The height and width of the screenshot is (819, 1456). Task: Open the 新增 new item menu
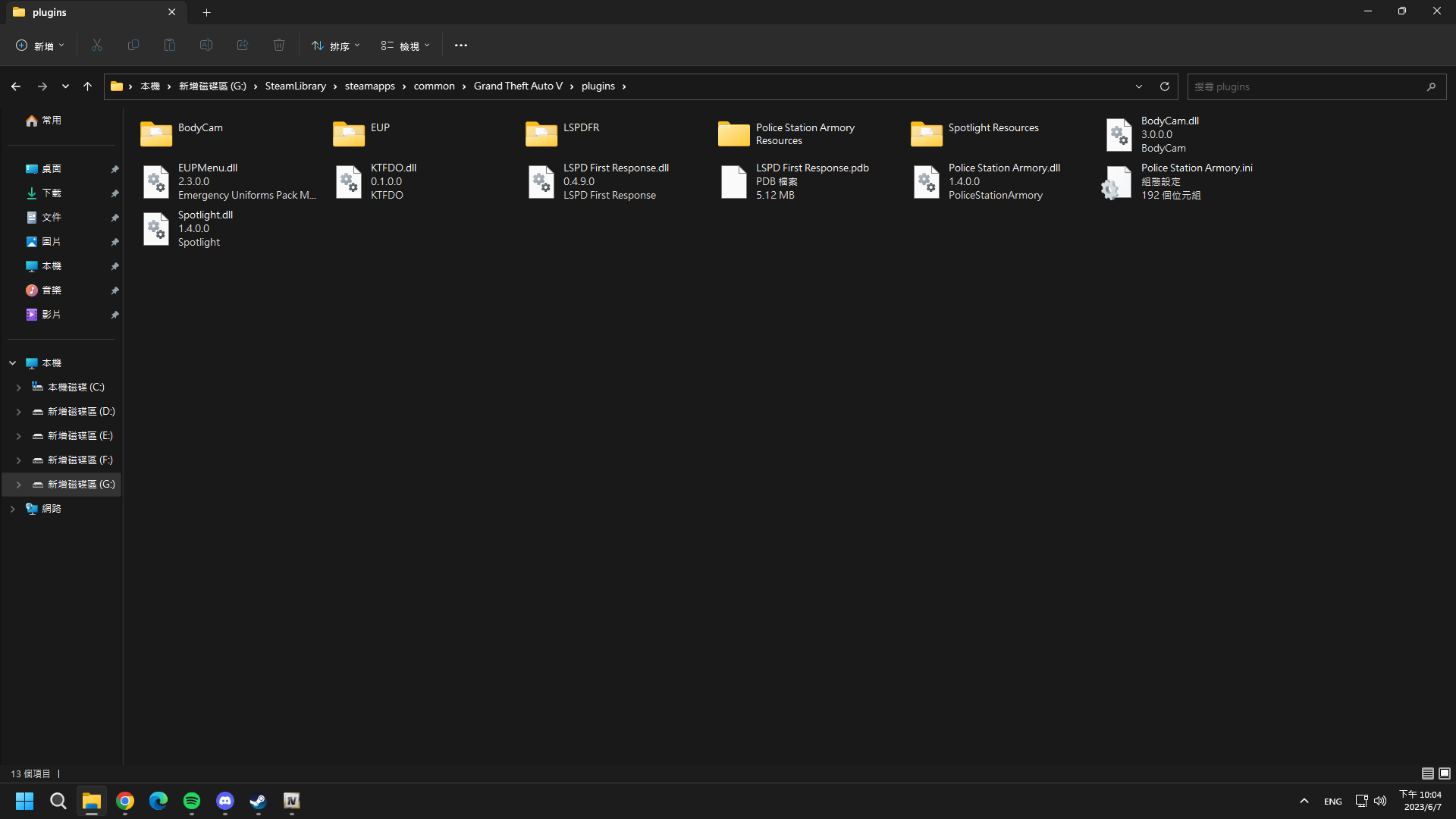click(40, 45)
